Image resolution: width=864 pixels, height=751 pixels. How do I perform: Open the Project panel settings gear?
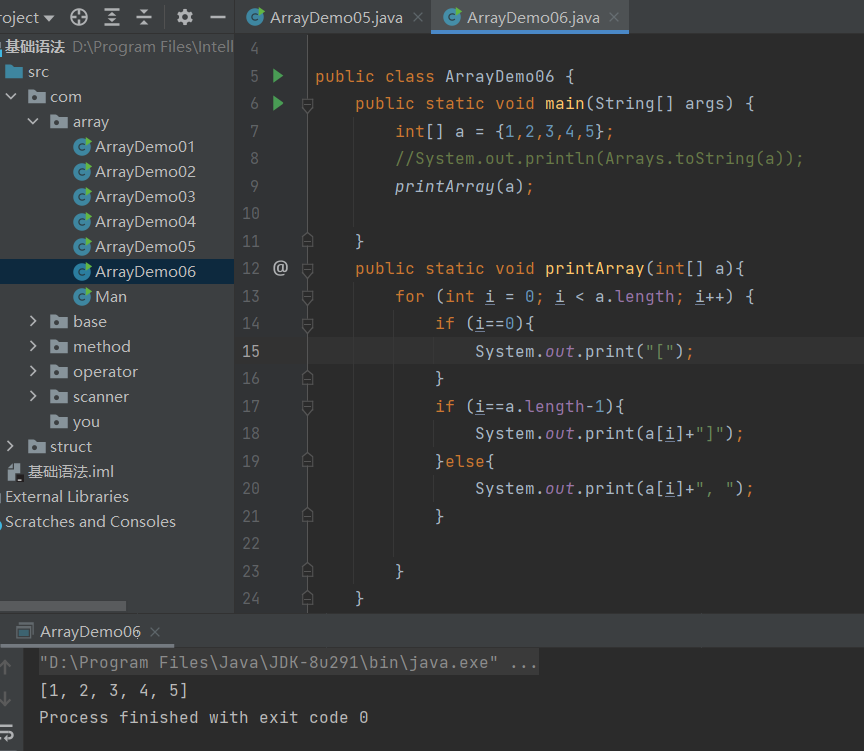[185, 17]
